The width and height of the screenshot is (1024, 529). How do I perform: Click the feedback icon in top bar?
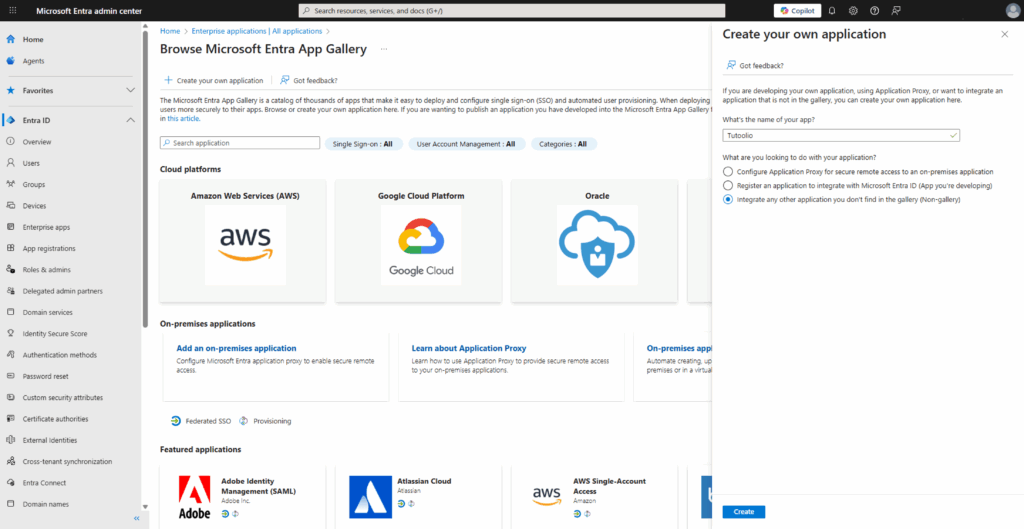coord(896,10)
